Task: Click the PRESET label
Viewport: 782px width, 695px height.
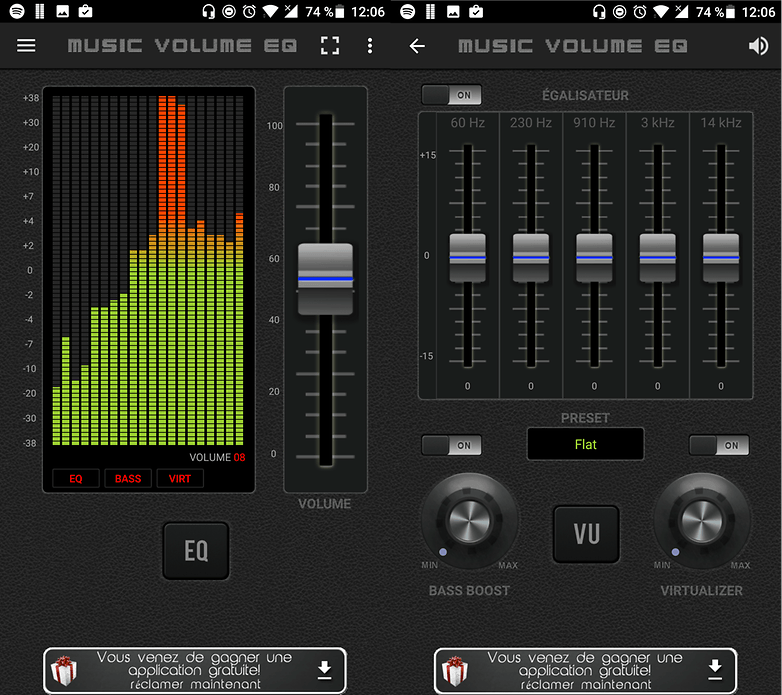Action: pos(585,418)
